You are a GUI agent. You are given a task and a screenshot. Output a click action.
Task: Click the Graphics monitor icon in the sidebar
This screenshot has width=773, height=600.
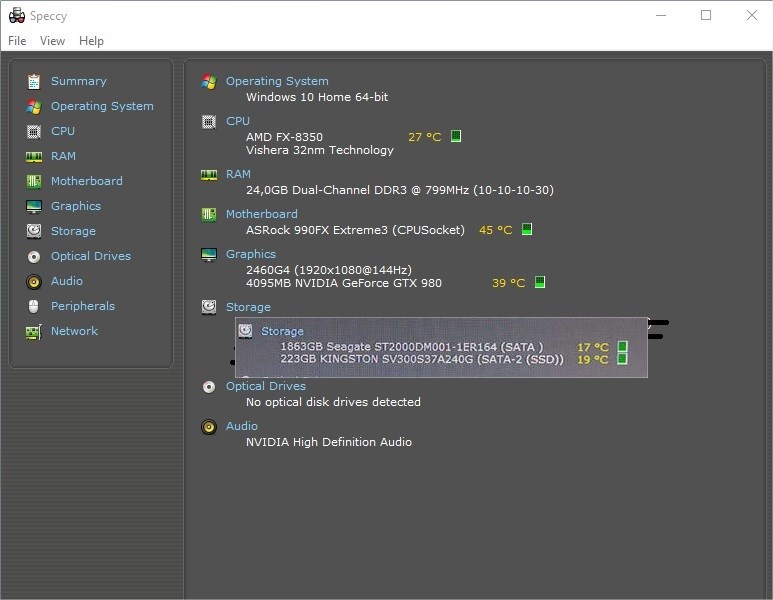[x=34, y=207]
